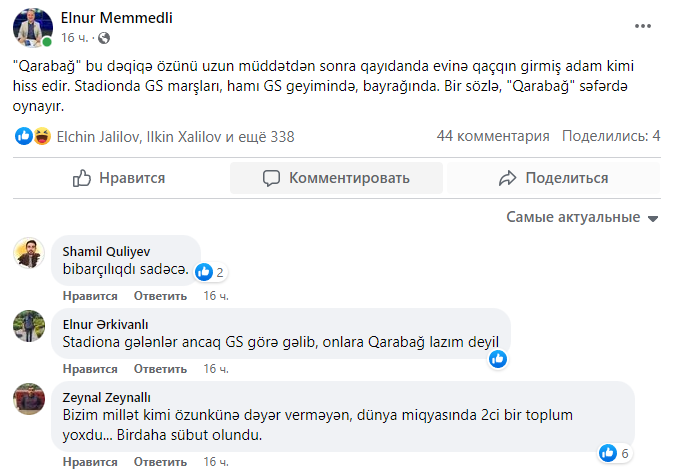
Task: Open Zeynal Zeynallı's profile avatar
Action: click(x=29, y=399)
